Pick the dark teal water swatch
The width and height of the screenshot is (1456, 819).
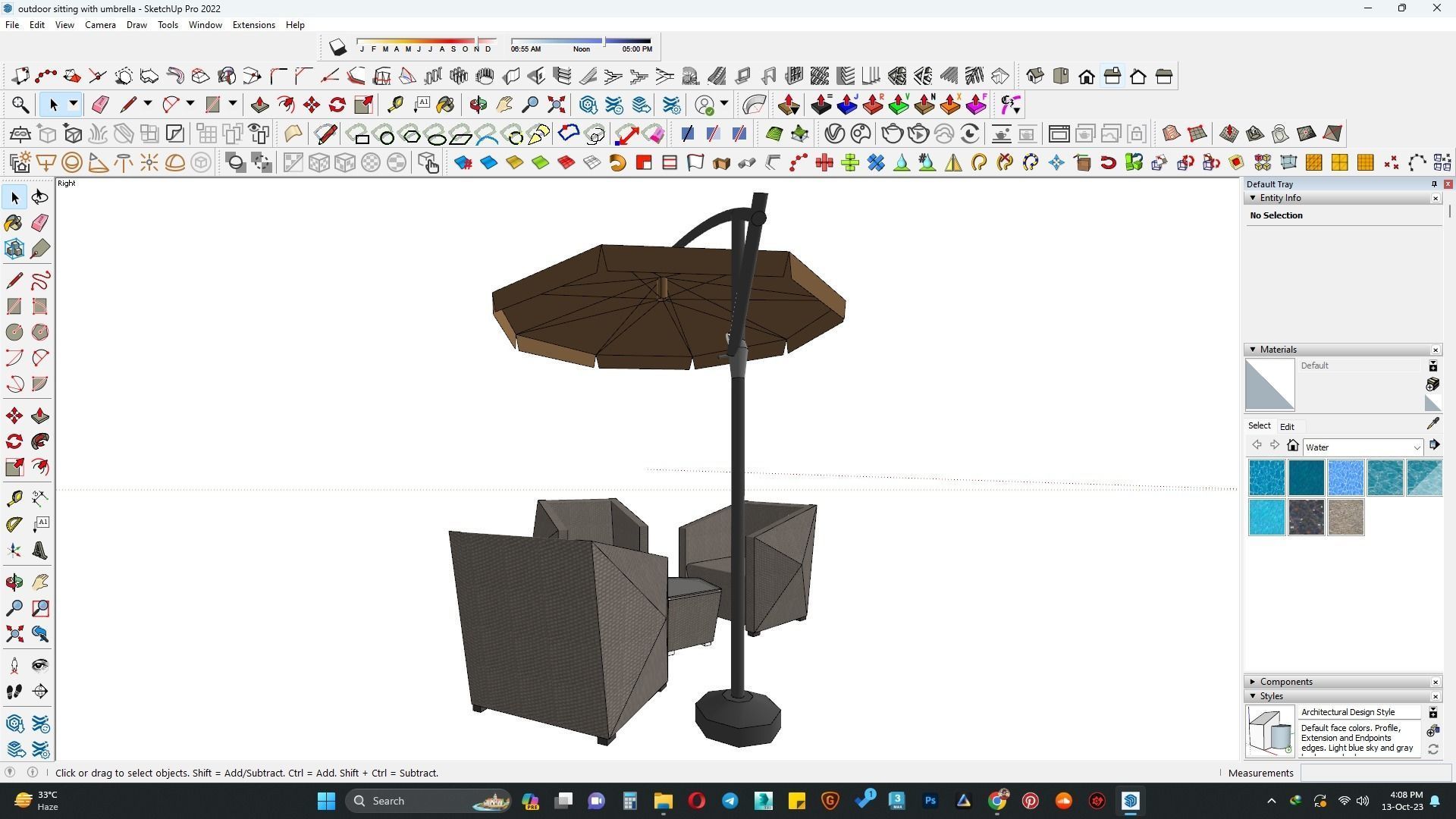click(1307, 478)
